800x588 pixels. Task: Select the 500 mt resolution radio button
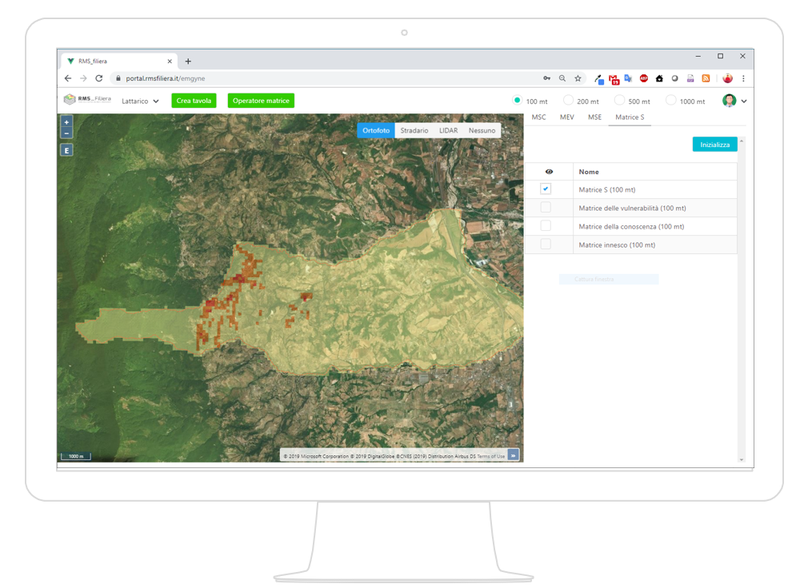pos(620,101)
